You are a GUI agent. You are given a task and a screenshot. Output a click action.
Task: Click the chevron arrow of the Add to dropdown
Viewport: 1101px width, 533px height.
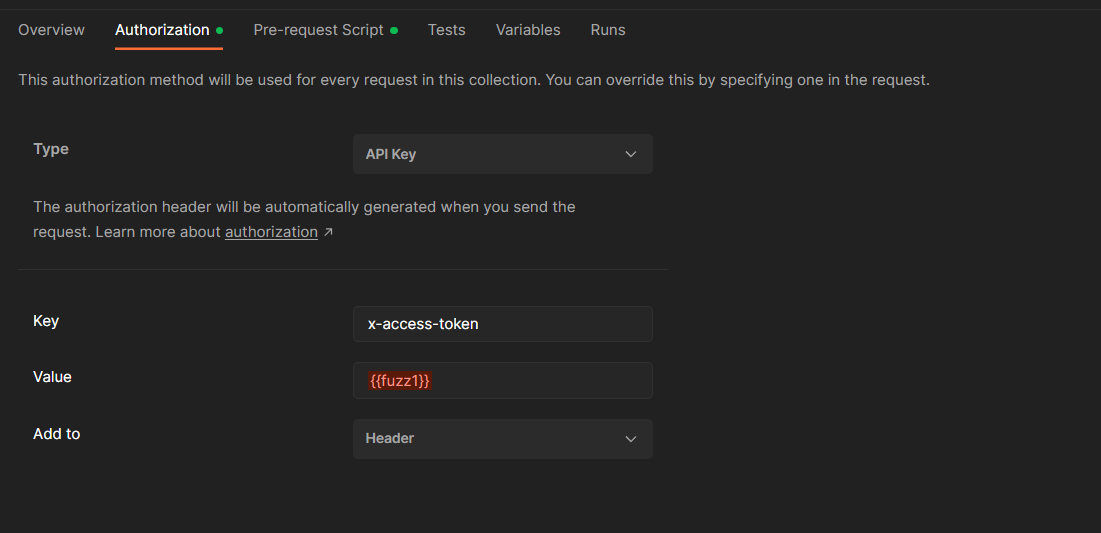click(x=631, y=439)
